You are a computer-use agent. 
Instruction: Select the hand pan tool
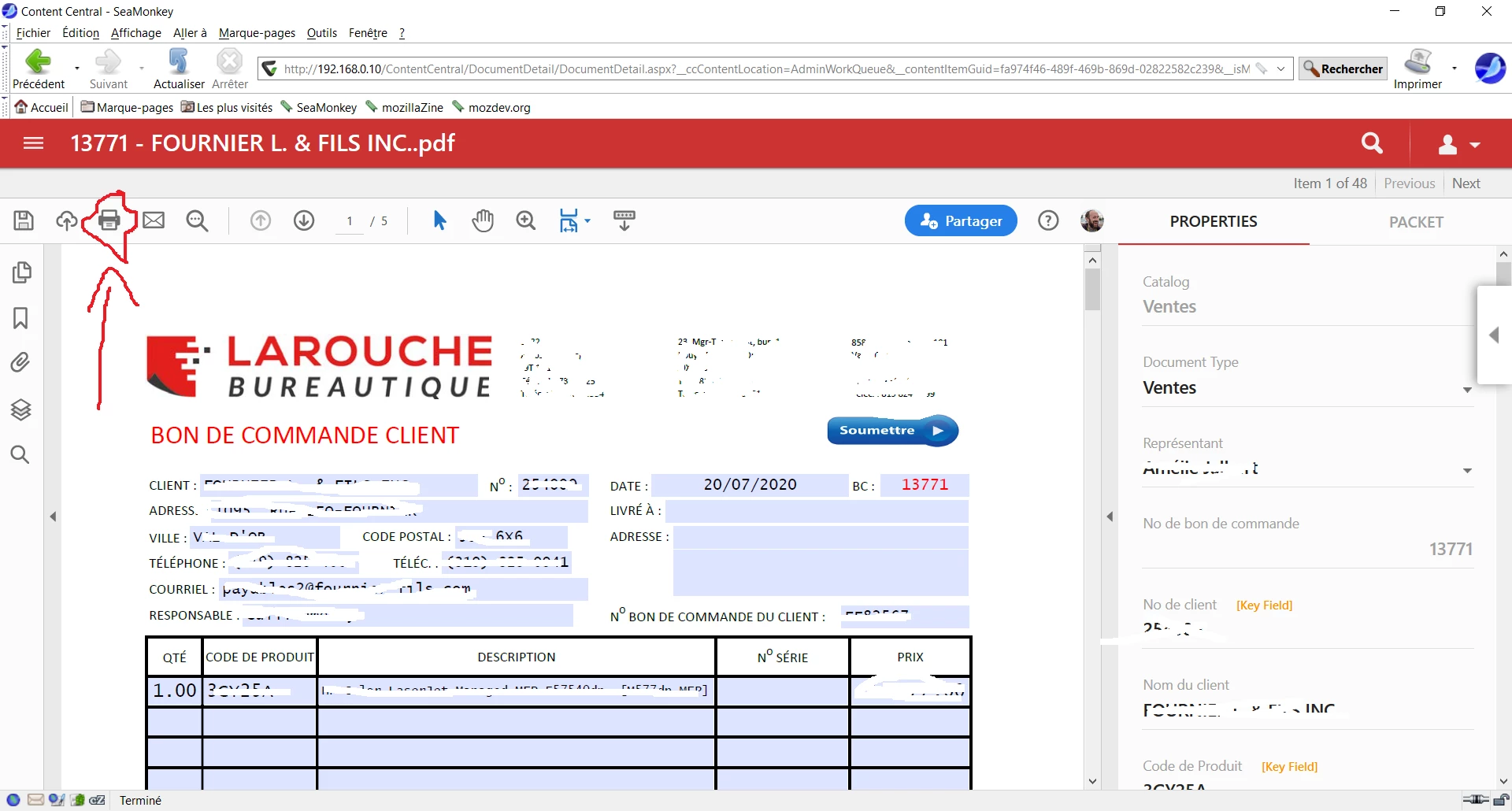tap(483, 220)
